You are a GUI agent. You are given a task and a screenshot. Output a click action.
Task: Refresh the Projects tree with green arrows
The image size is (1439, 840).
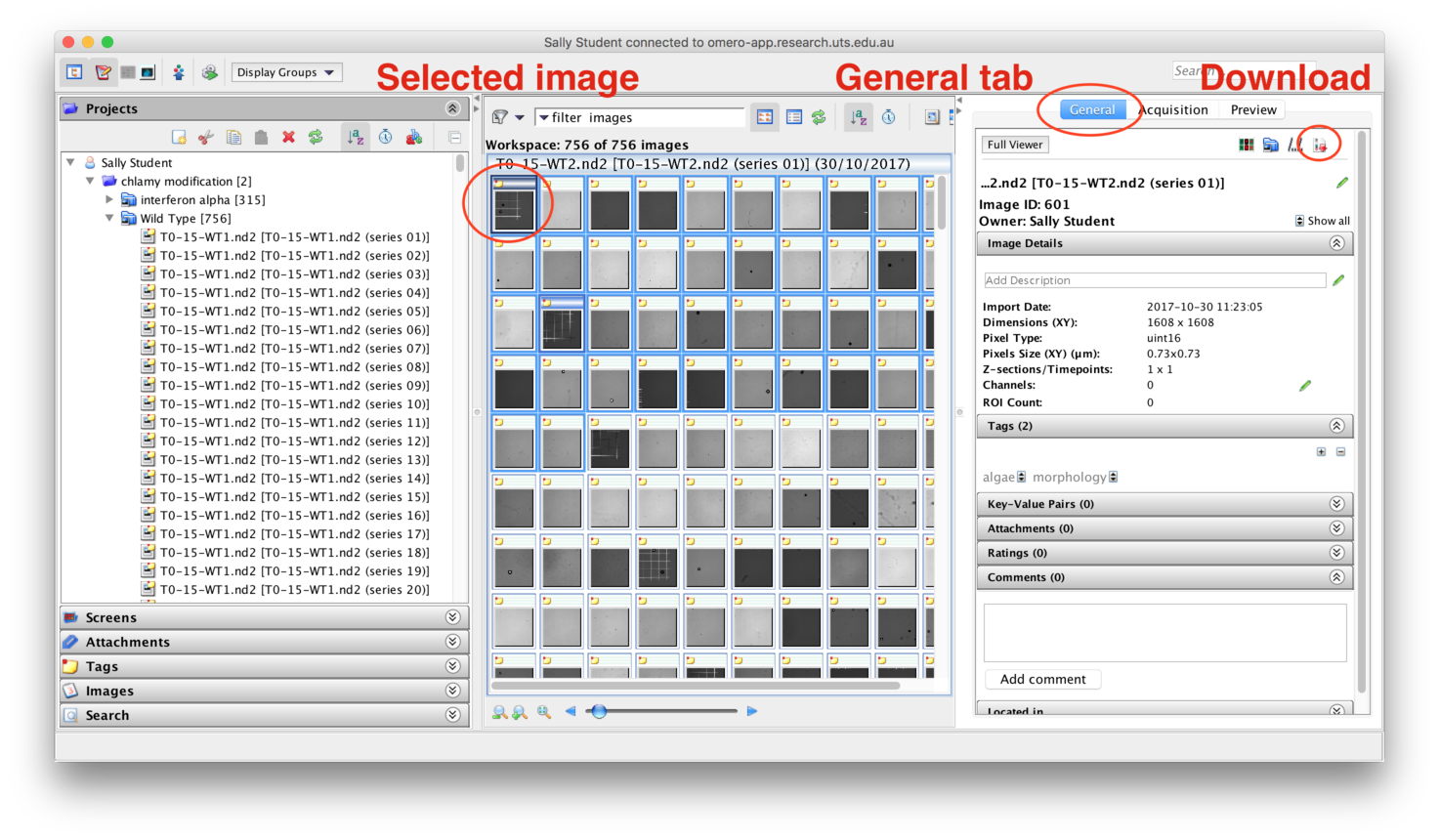click(x=316, y=138)
